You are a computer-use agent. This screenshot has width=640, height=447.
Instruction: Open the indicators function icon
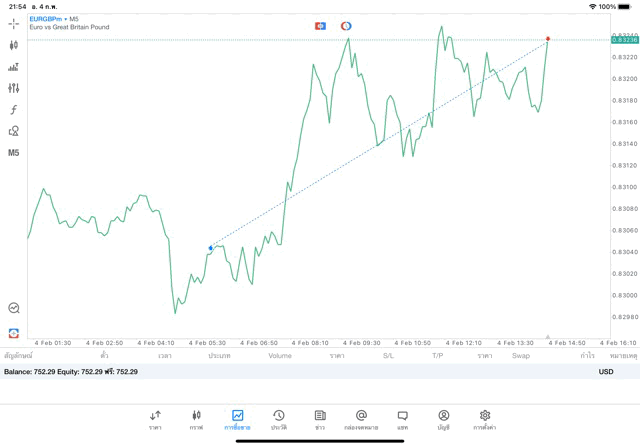(13, 110)
